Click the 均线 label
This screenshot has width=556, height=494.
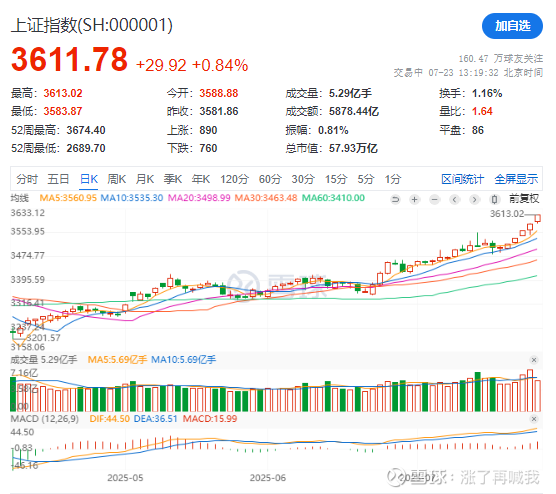[x=20, y=198]
